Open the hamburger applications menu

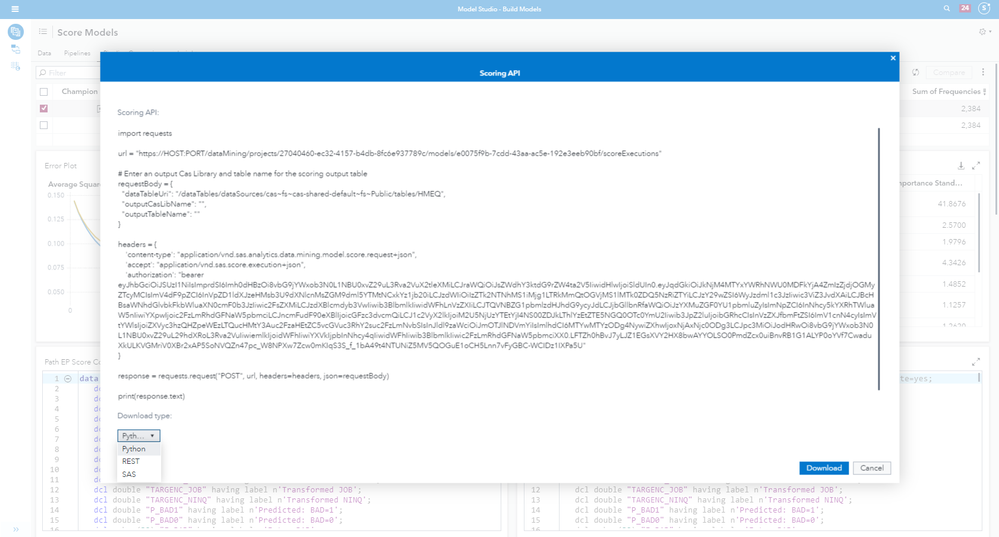coord(15,9)
